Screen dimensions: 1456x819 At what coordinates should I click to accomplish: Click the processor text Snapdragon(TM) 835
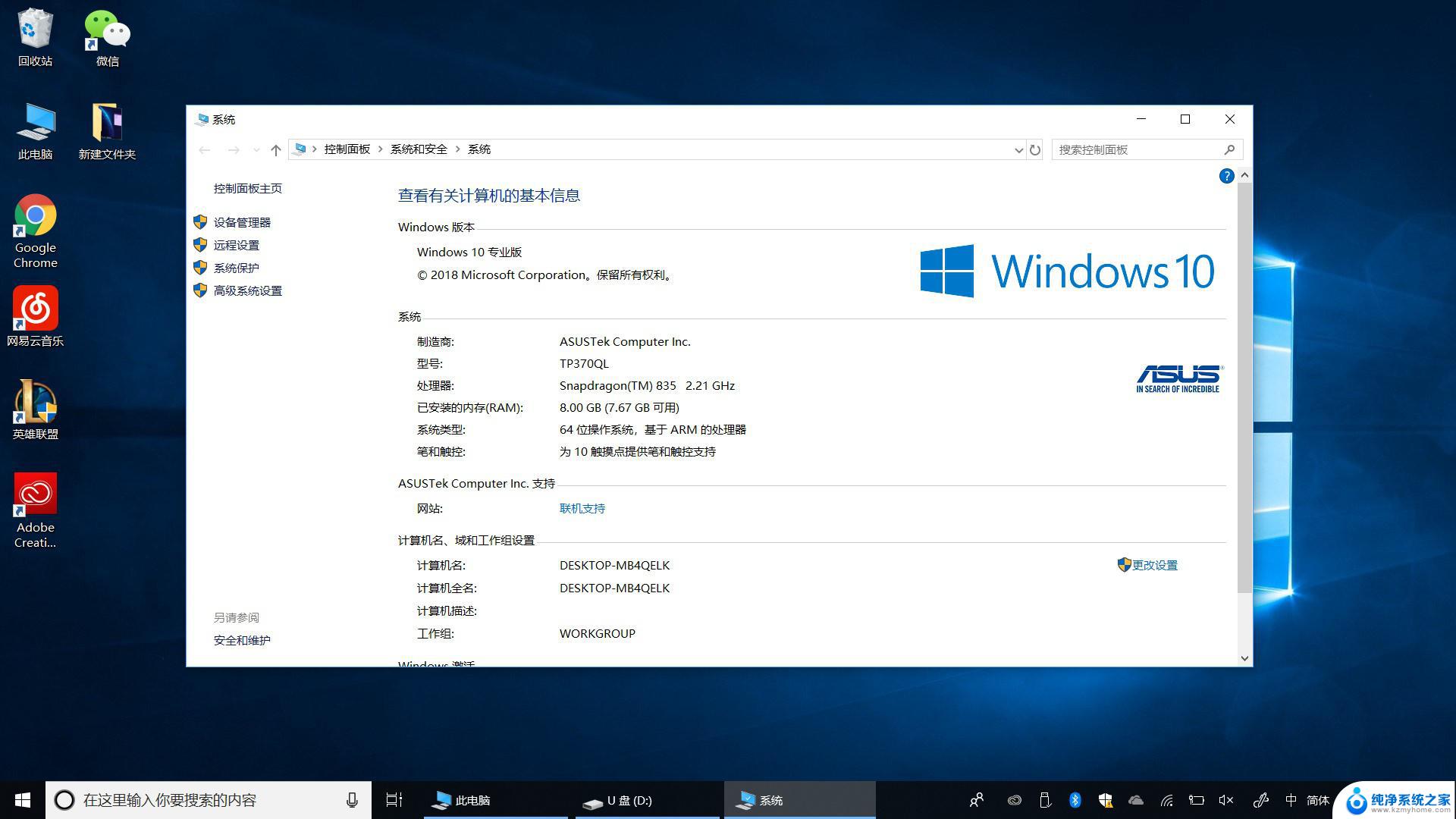617,385
